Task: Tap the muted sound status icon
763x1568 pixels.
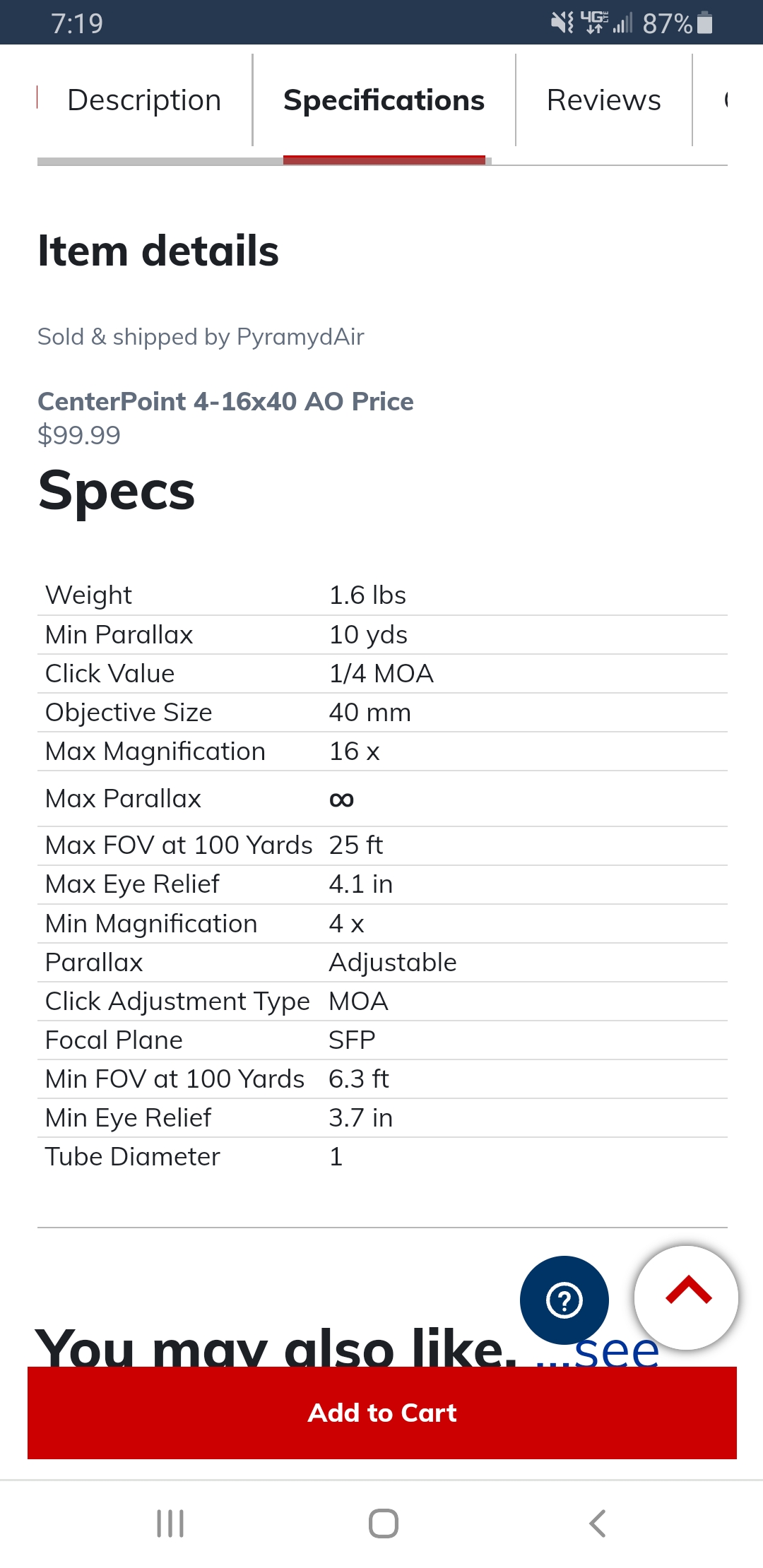Action: click(x=562, y=23)
